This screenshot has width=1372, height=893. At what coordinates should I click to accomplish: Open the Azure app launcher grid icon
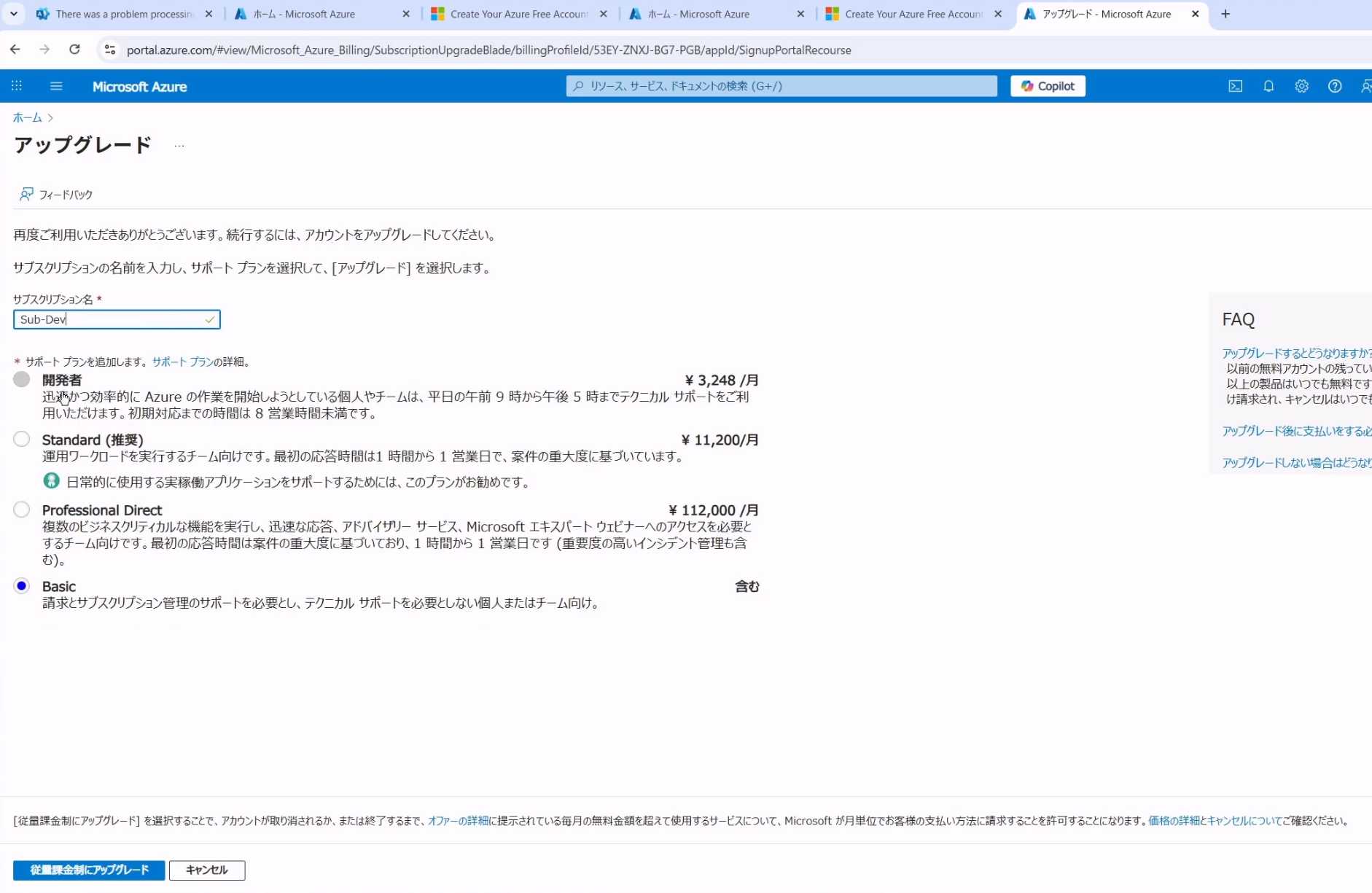17,86
